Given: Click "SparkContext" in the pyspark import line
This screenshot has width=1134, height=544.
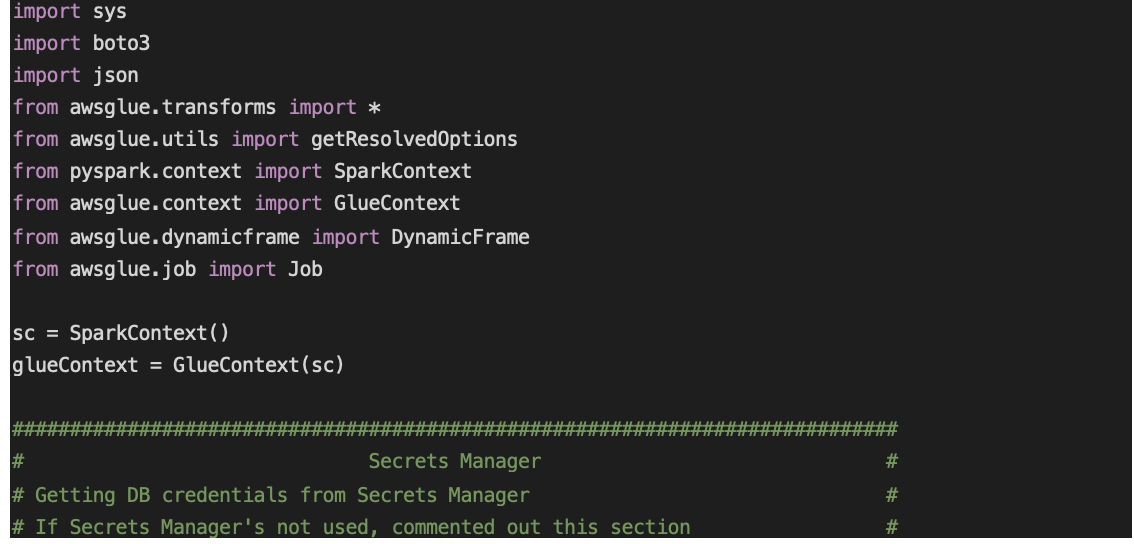Looking at the screenshot, I should [x=402, y=172].
